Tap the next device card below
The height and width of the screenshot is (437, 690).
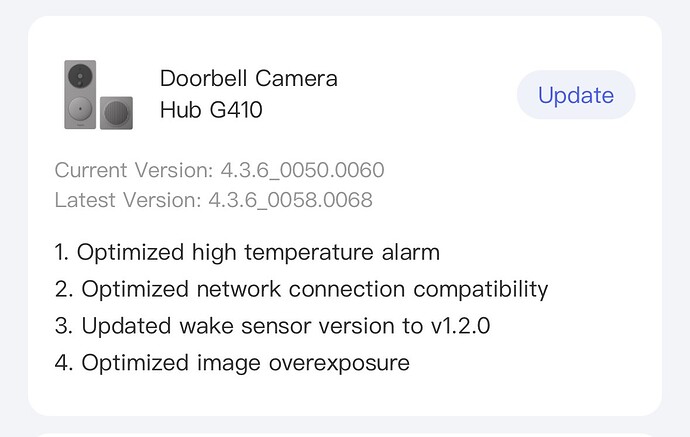click(345, 435)
